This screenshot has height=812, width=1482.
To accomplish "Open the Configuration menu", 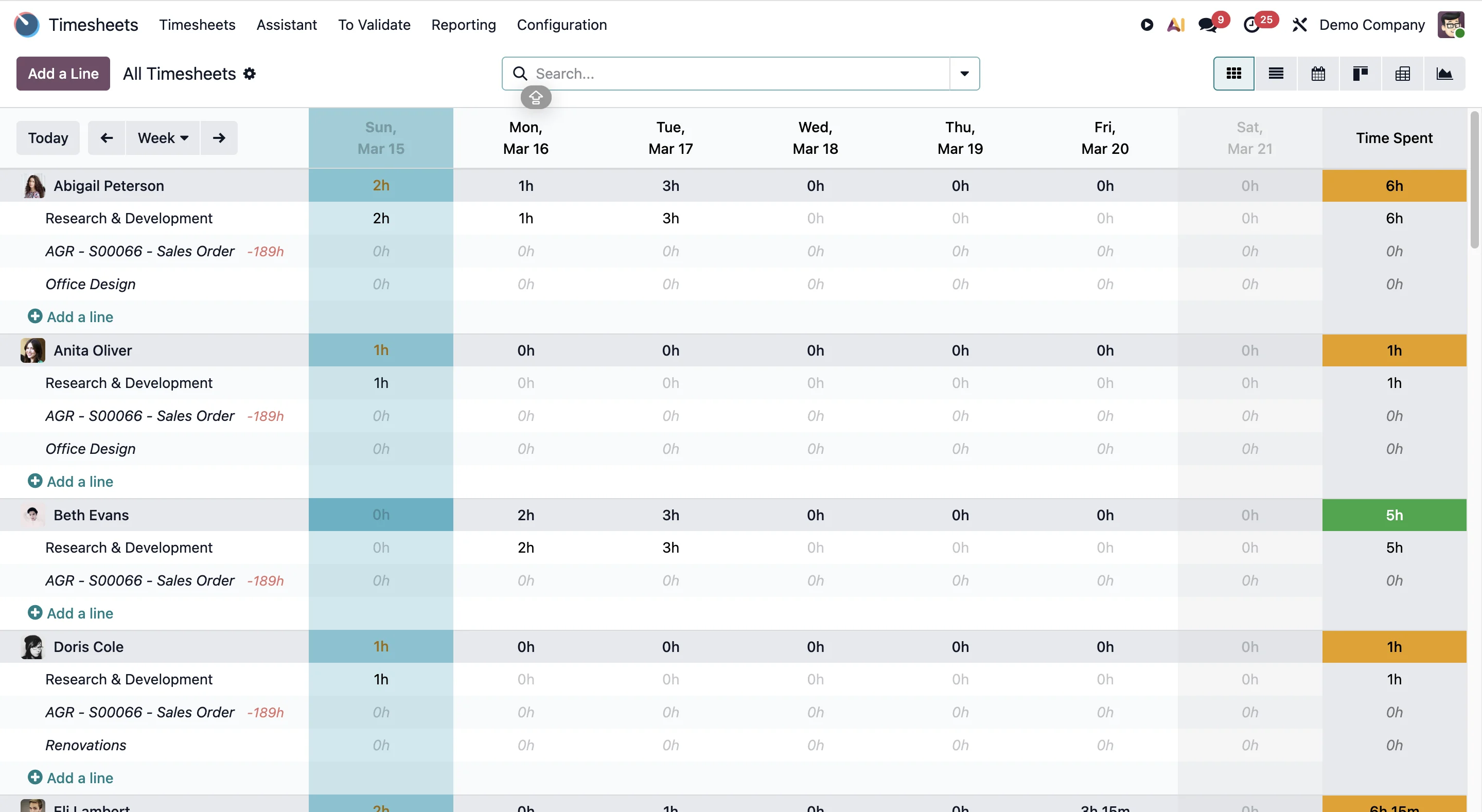I will tap(561, 25).
